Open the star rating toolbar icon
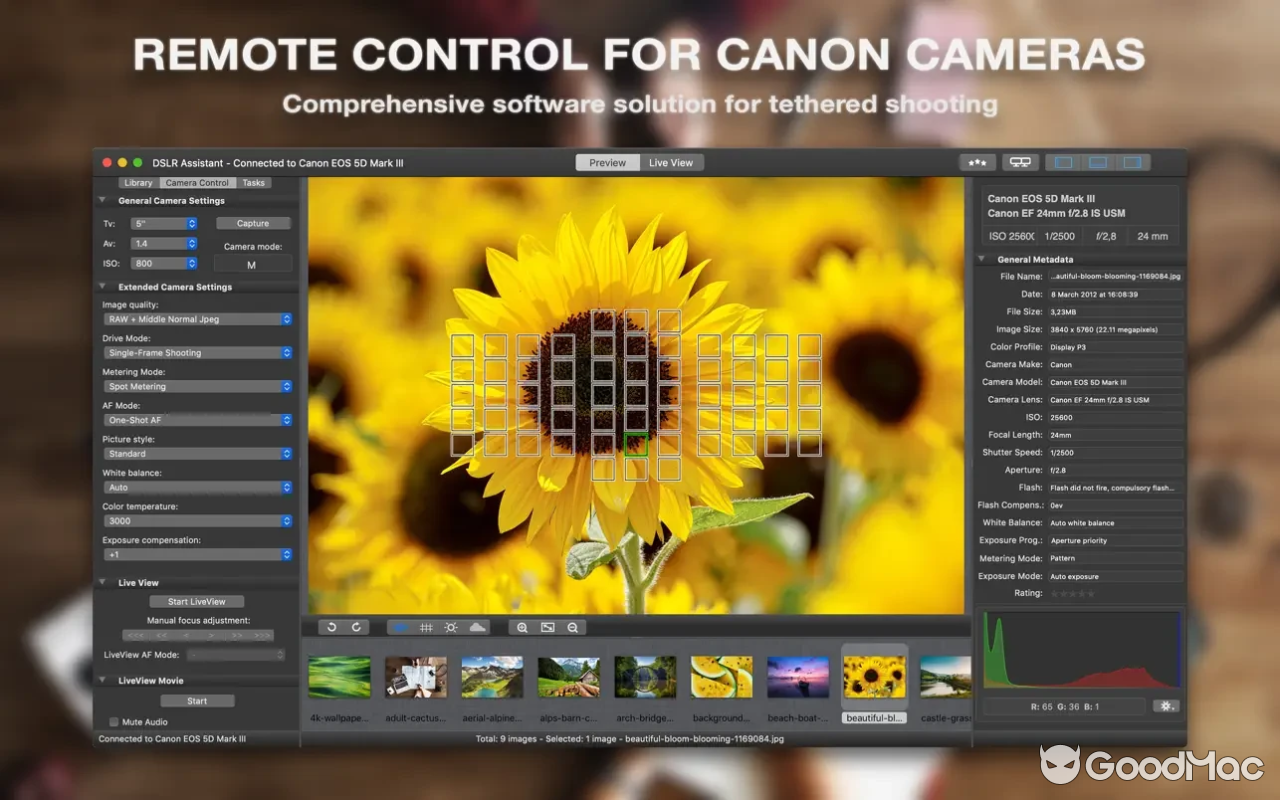Image resolution: width=1280 pixels, height=800 pixels. 977,161
